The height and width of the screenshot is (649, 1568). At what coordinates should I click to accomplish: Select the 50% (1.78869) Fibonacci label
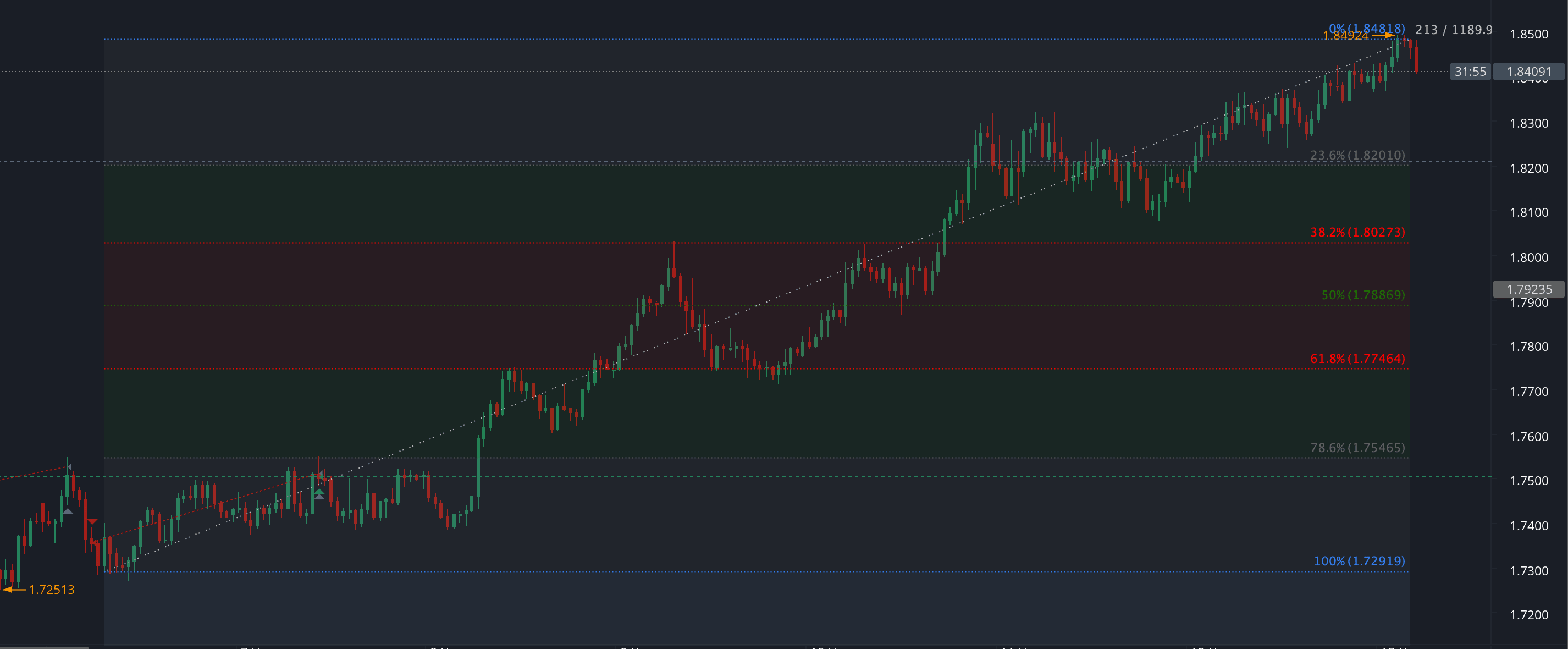coord(1363,295)
